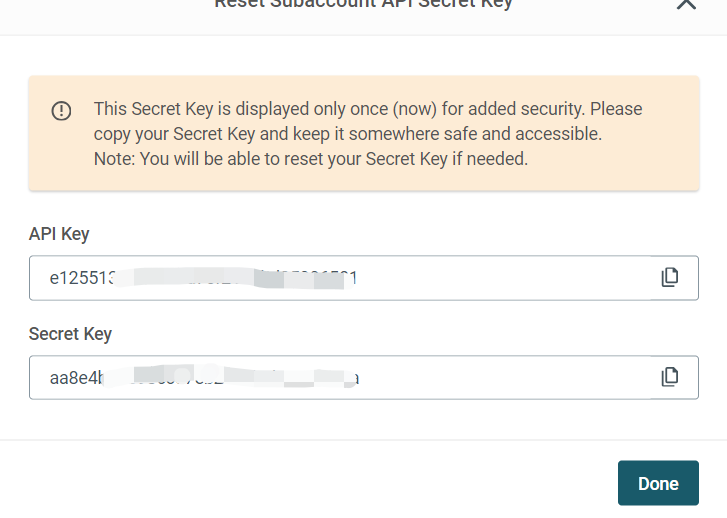Click the exclamation warning icon in banner

(61, 111)
